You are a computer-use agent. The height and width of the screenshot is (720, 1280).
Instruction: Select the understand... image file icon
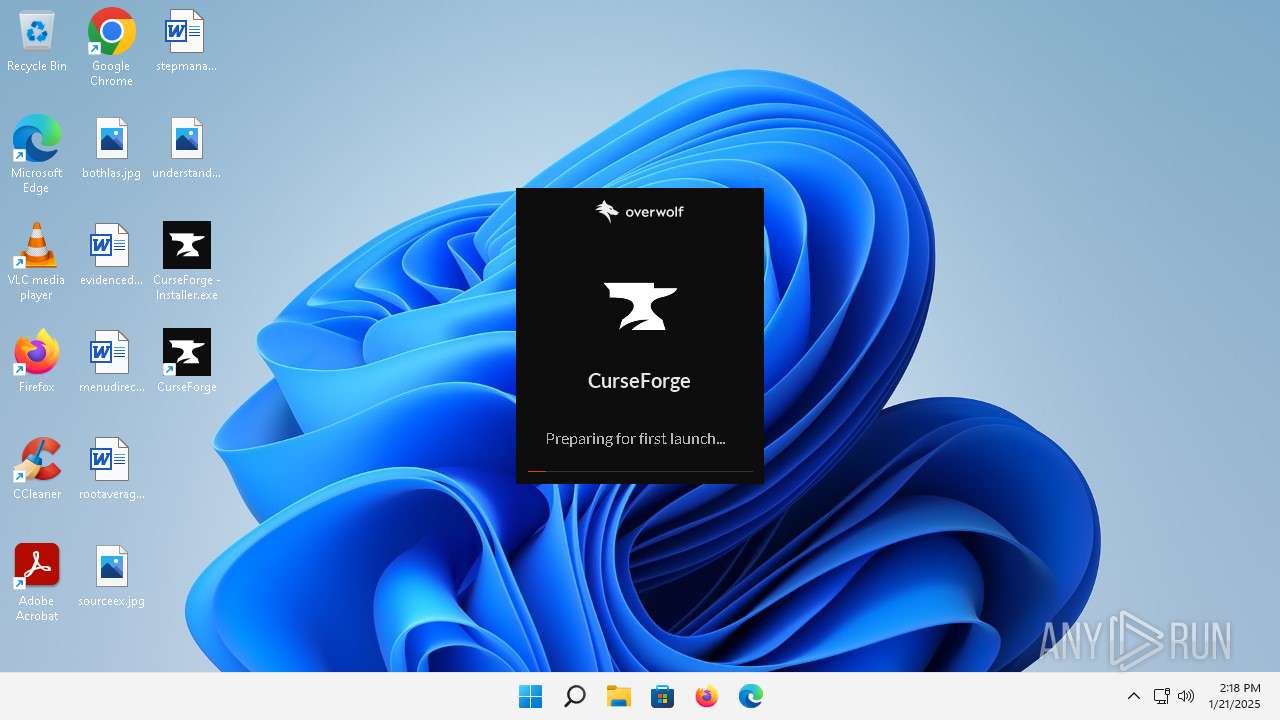pos(186,148)
